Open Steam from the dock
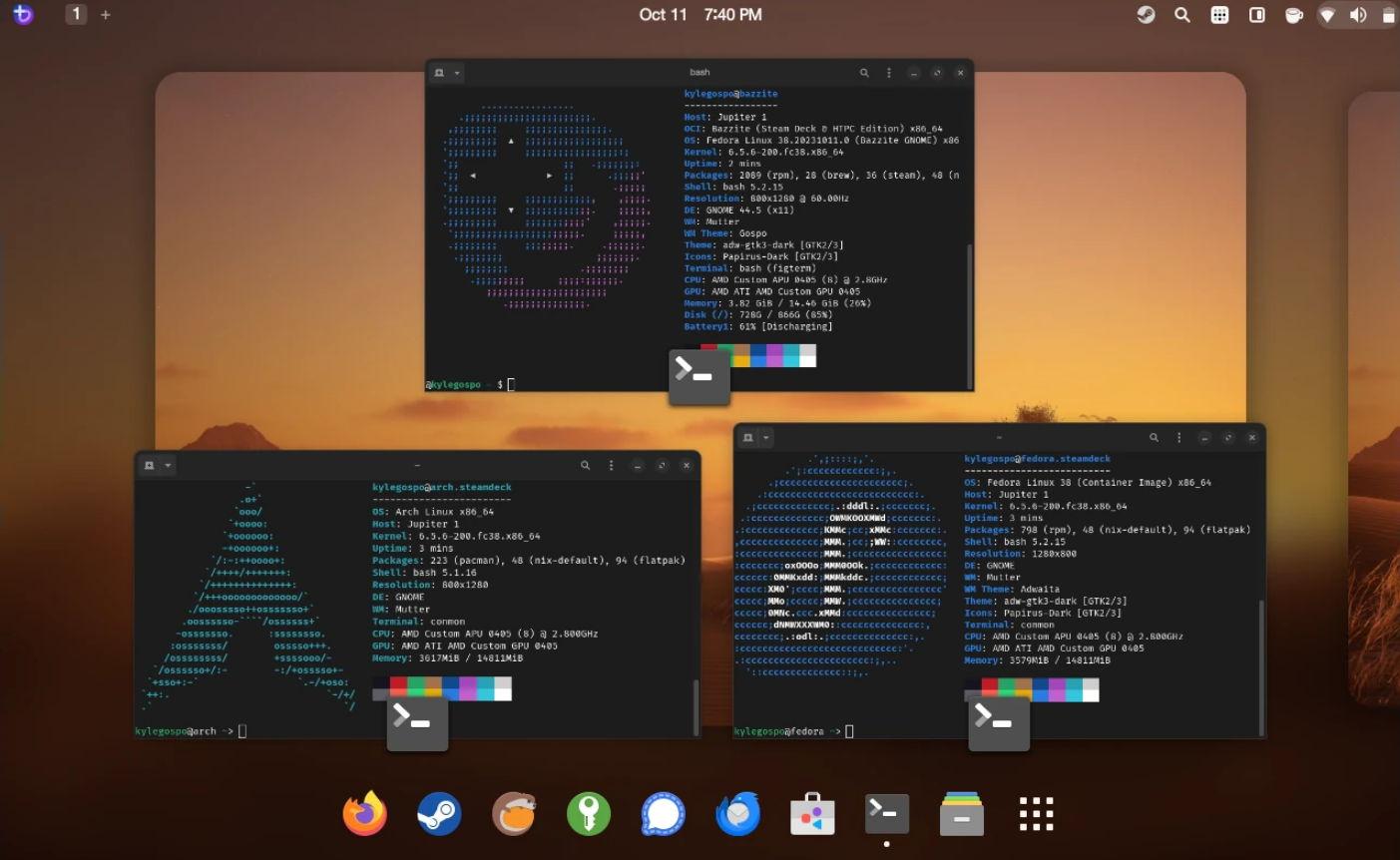 click(x=439, y=814)
